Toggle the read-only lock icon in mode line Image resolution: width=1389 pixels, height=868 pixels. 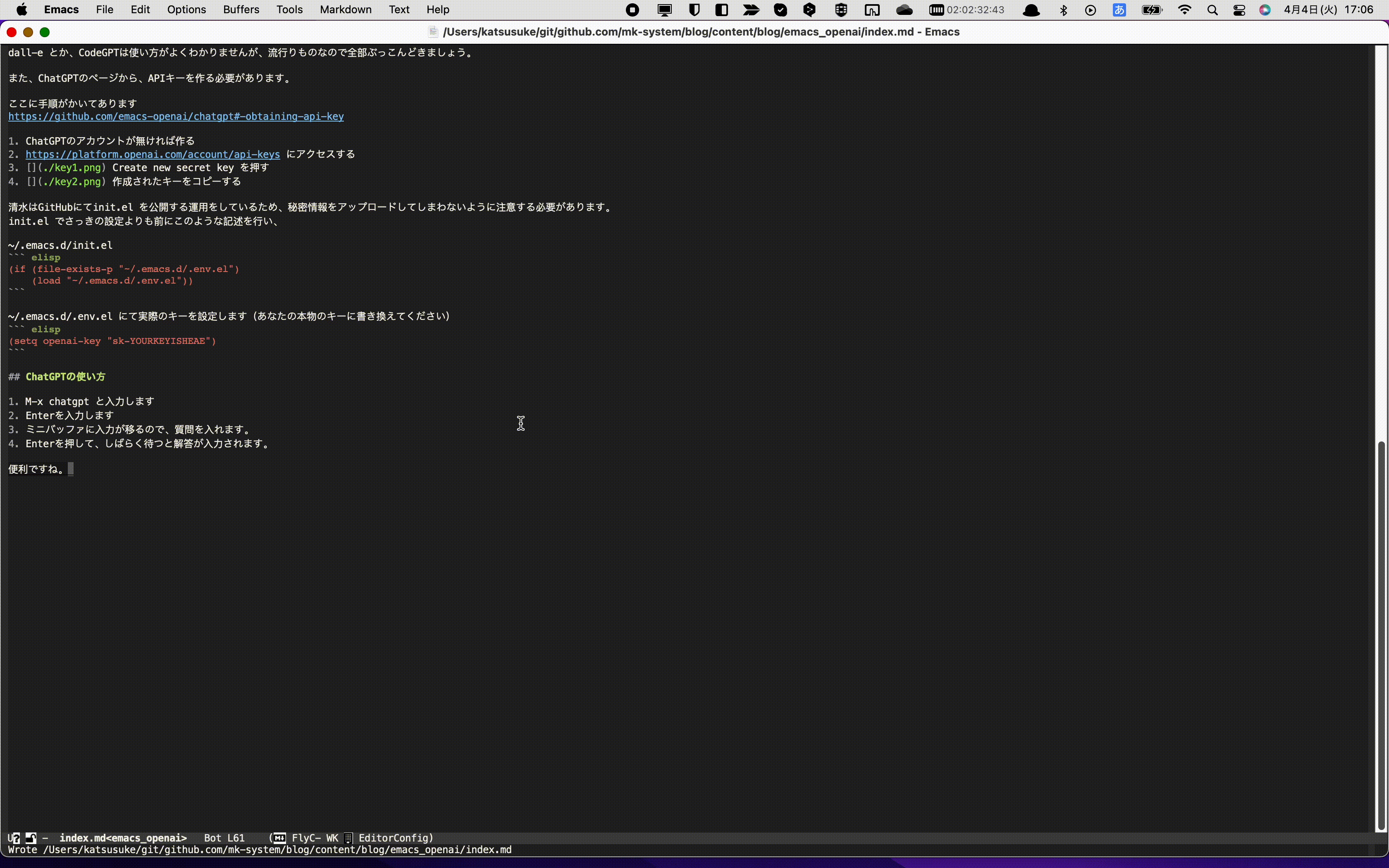[x=31, y=837]
